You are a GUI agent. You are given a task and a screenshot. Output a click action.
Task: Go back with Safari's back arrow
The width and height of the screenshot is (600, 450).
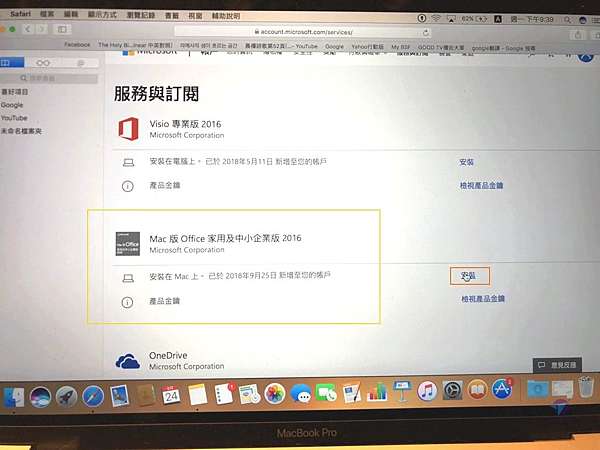28,29
